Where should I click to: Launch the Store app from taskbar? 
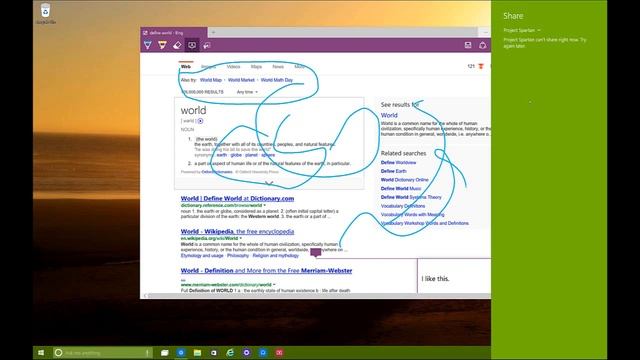click(213, 353)
